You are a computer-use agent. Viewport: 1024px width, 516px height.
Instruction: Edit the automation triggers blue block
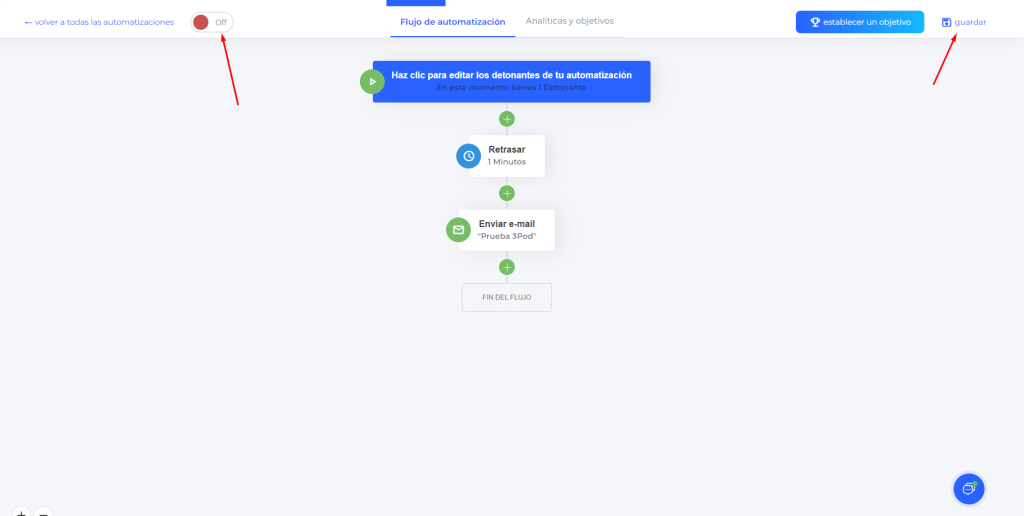[511, 82]
